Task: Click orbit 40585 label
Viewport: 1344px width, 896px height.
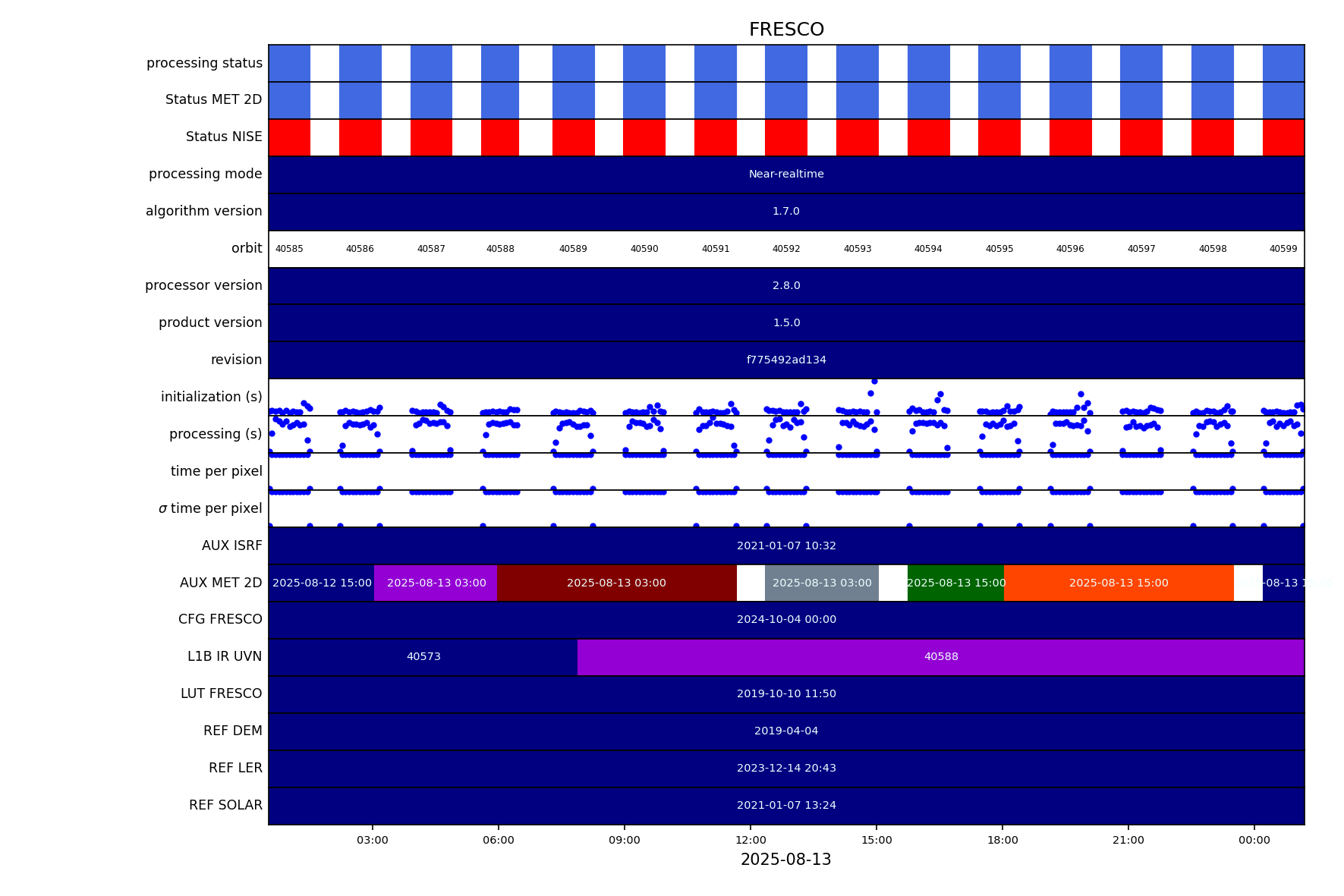Action: point(289,249)
